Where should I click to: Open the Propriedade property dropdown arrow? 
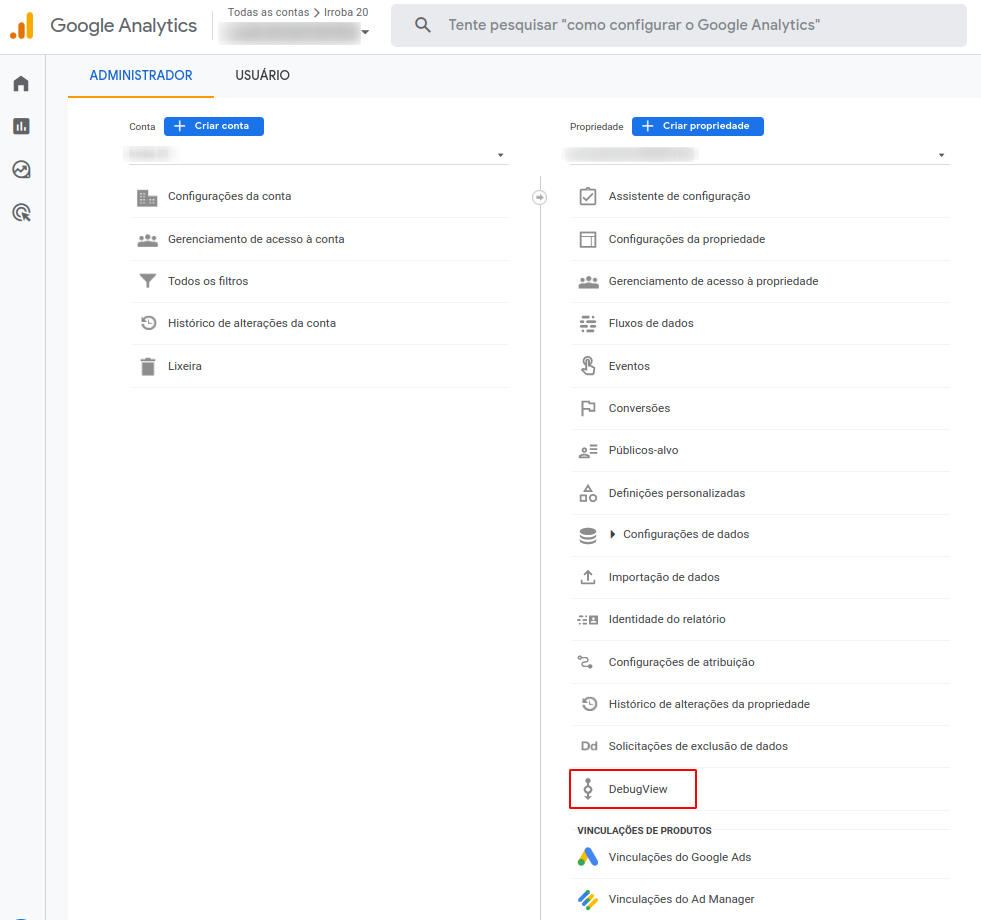[942, 155]
